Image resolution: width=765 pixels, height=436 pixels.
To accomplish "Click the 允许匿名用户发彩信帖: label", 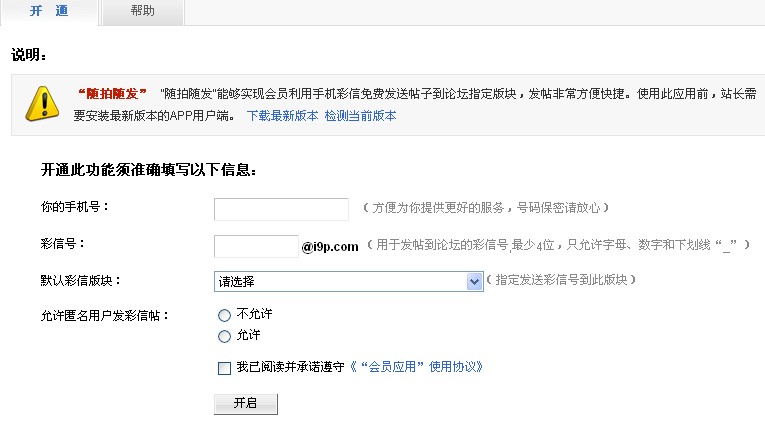I will coord(104,316).
